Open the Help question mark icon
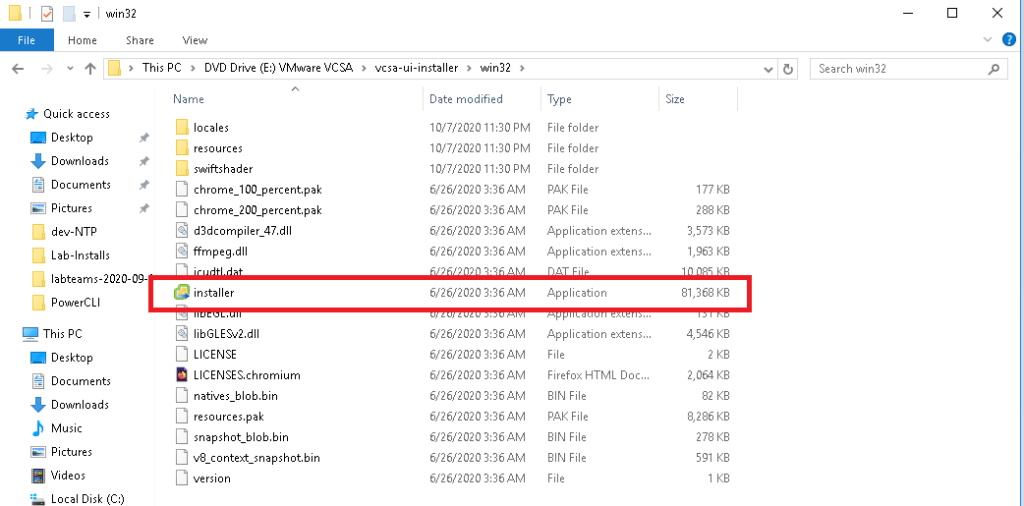The width and height of the screenshot is (1024, 506). (x=1010, y=40)
